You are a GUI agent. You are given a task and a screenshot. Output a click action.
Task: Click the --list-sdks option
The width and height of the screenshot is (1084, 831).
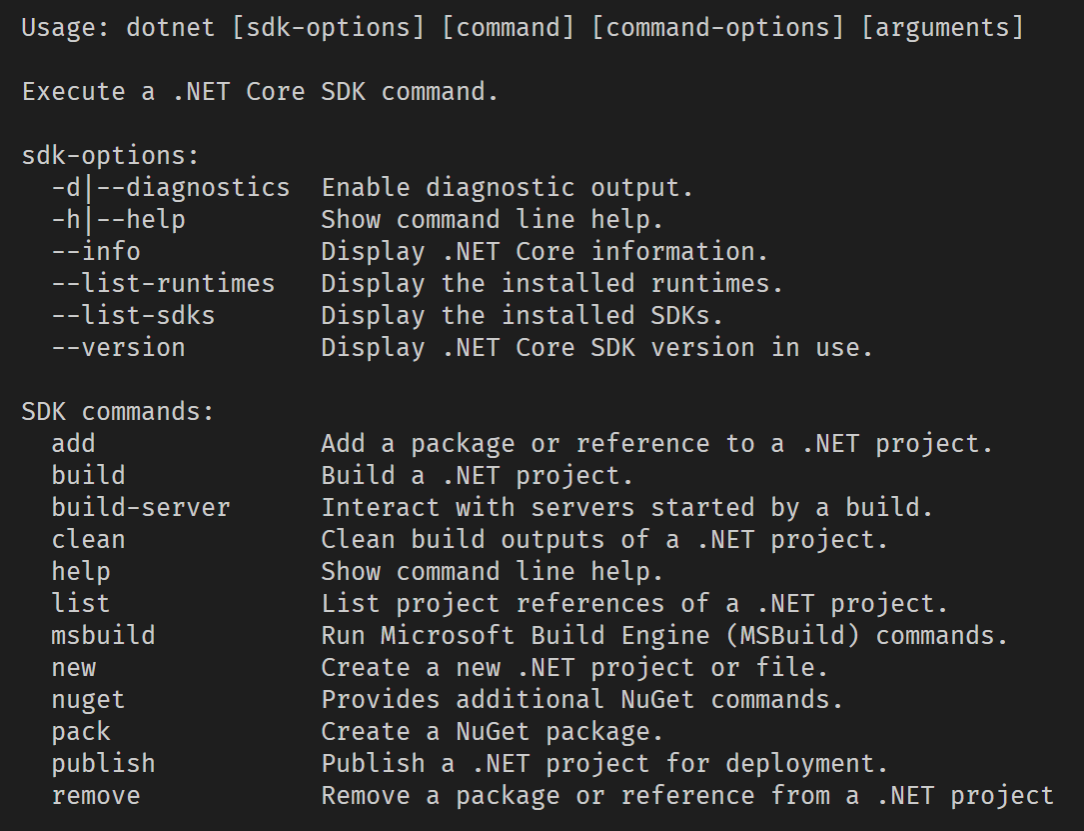pyautogui.click(x=133, y=316)
